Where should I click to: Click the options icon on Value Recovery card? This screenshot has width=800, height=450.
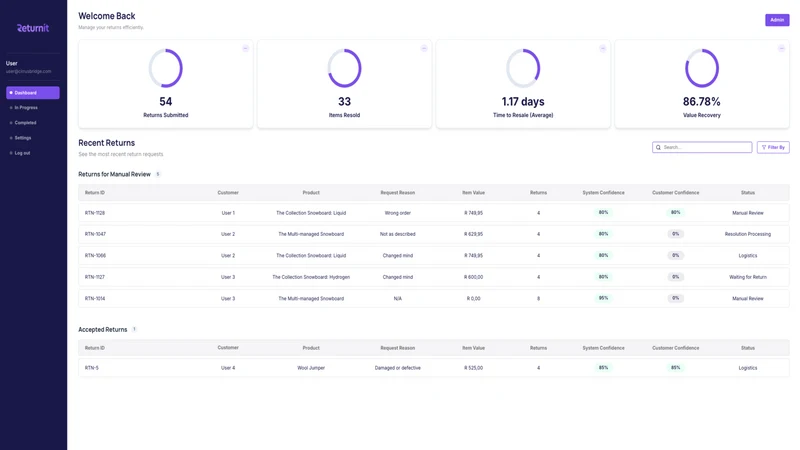coord(781,48)
